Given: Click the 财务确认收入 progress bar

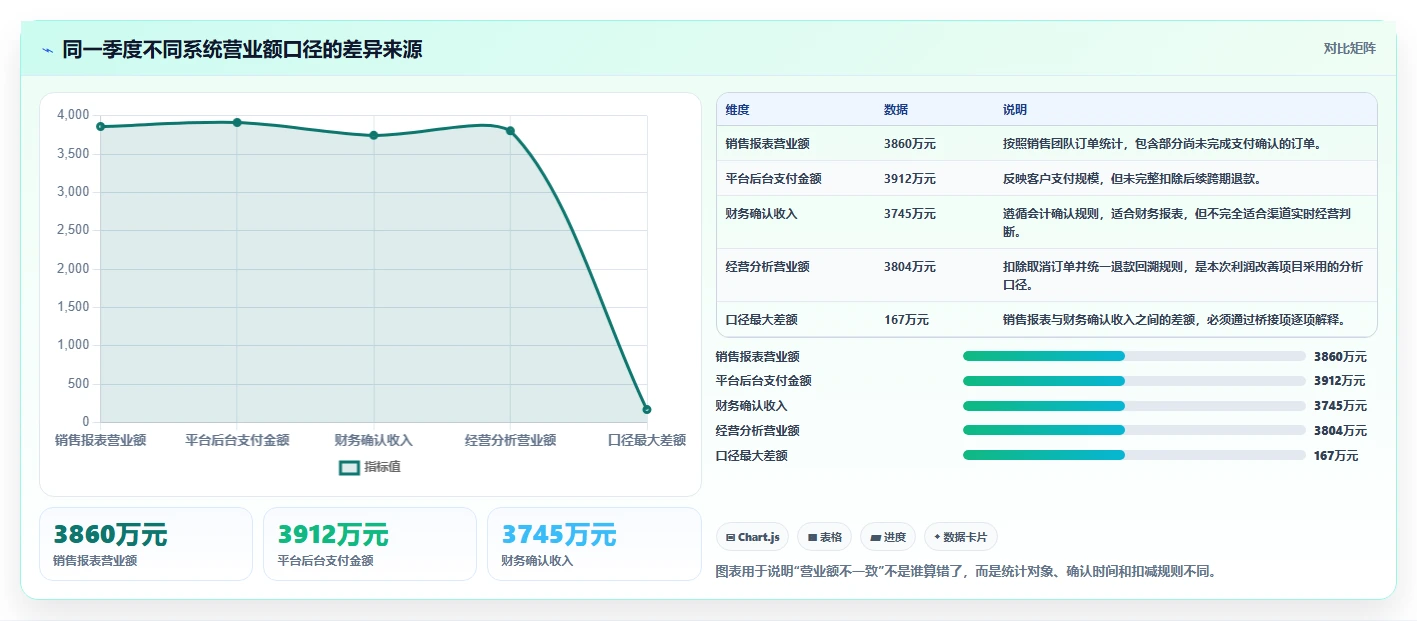Looking at the screenshot, I should coord(1134,405).
